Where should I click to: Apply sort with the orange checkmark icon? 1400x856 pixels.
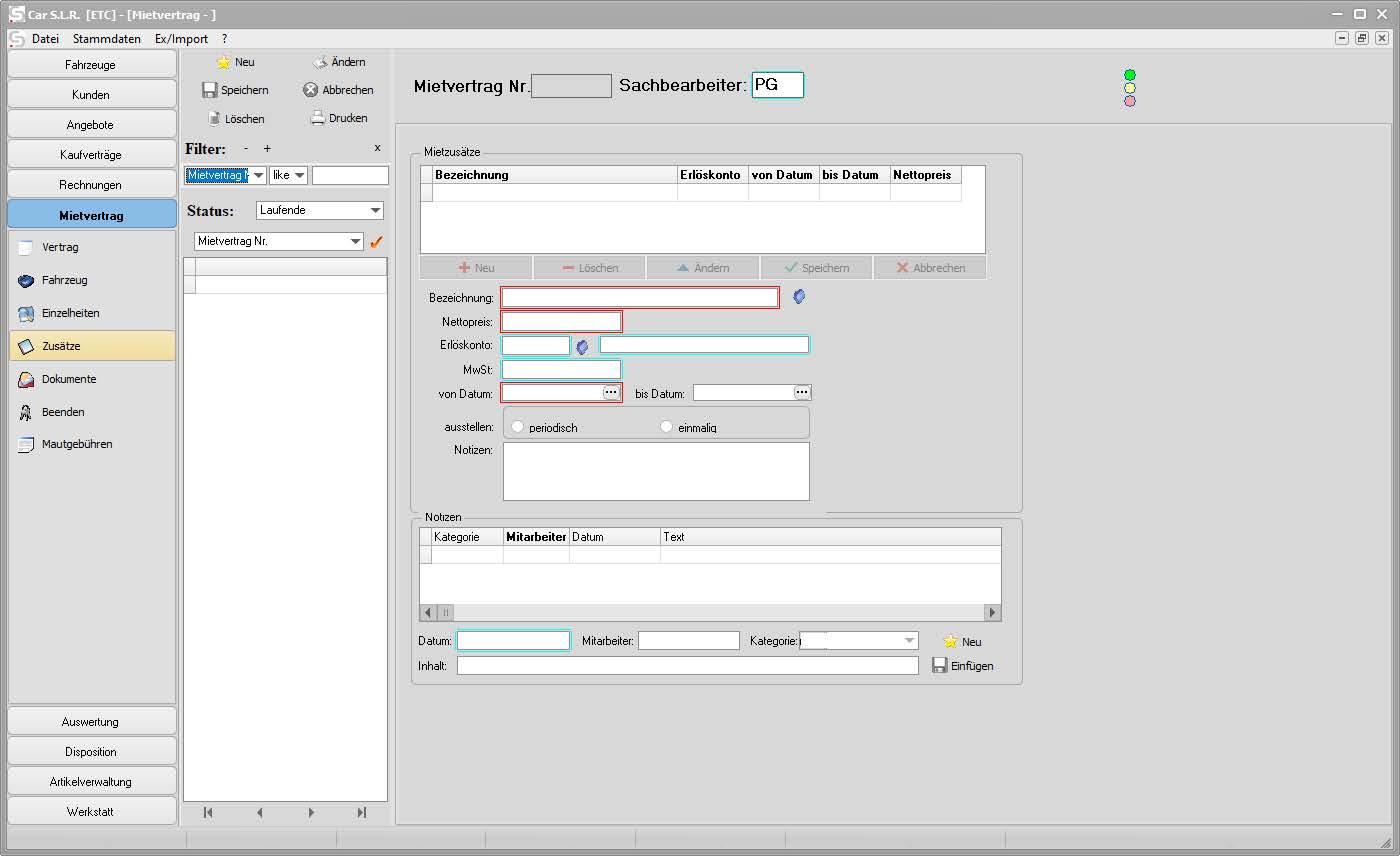click(x=377, y=241)
